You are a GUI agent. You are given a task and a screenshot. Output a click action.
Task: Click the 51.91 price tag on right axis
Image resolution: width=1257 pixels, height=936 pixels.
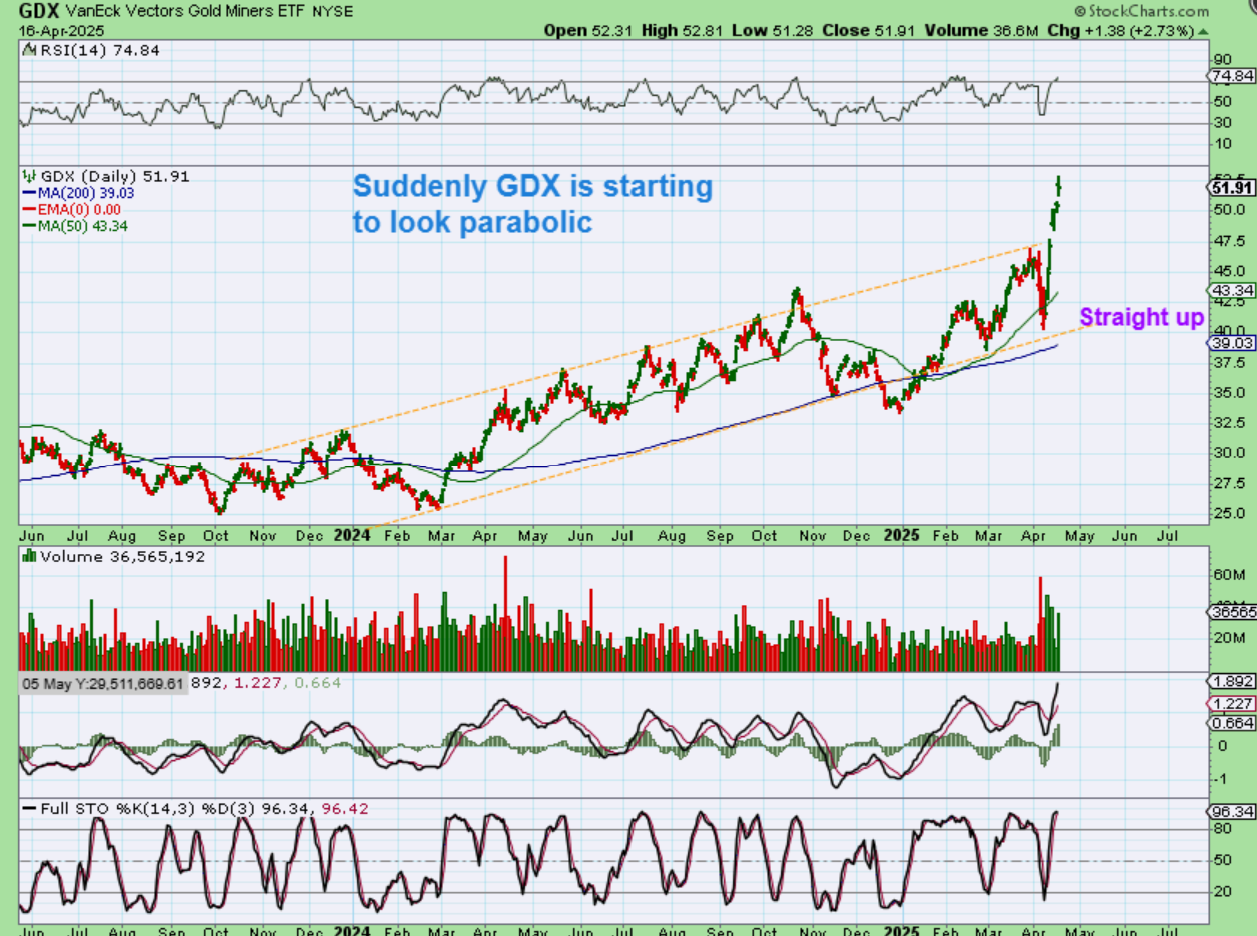click(x=1233, y=187)
